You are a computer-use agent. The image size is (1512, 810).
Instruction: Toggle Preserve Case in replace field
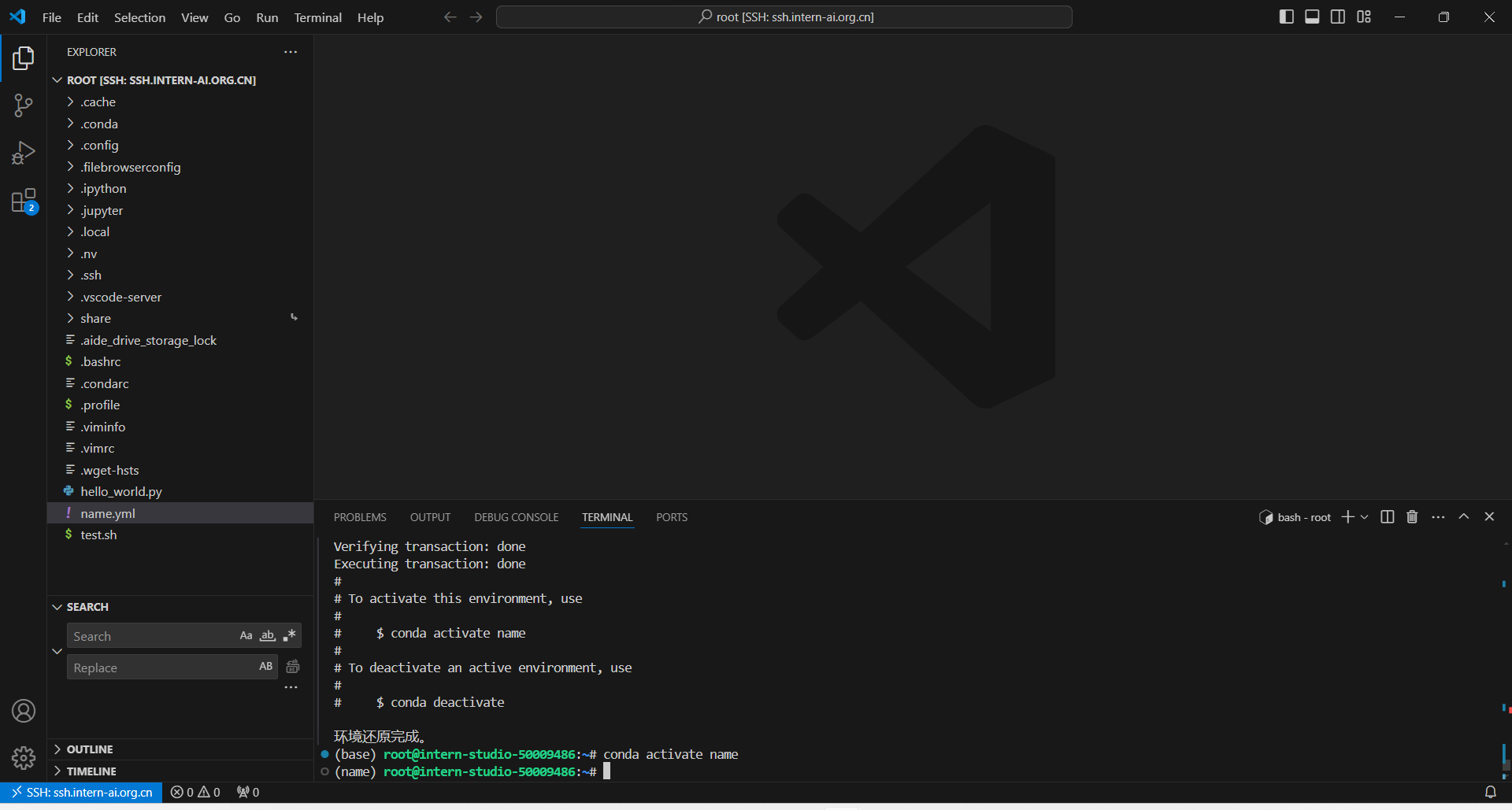(x=266, y=667)
